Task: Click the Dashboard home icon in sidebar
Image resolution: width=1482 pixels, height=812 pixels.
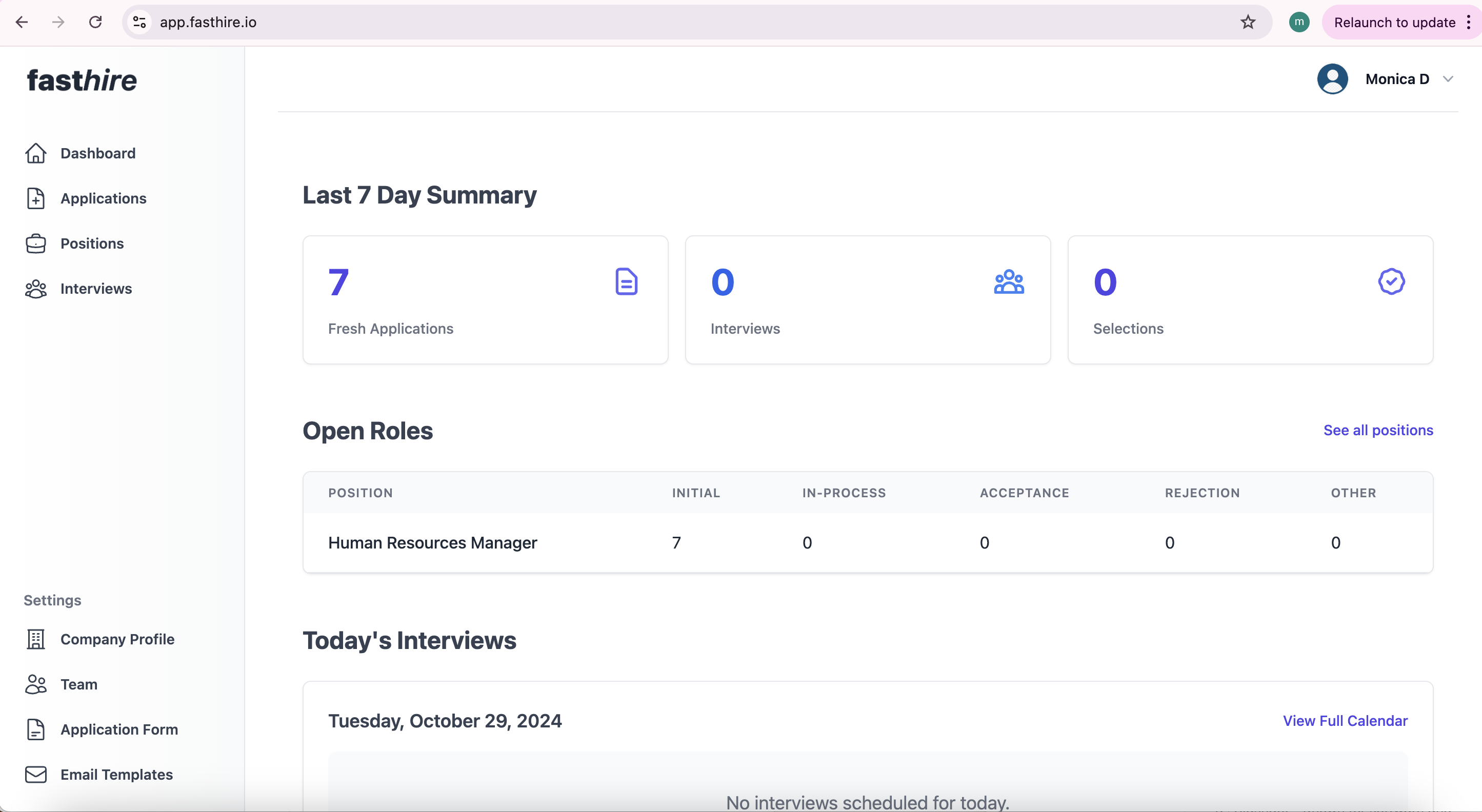Action: [36, 153]
